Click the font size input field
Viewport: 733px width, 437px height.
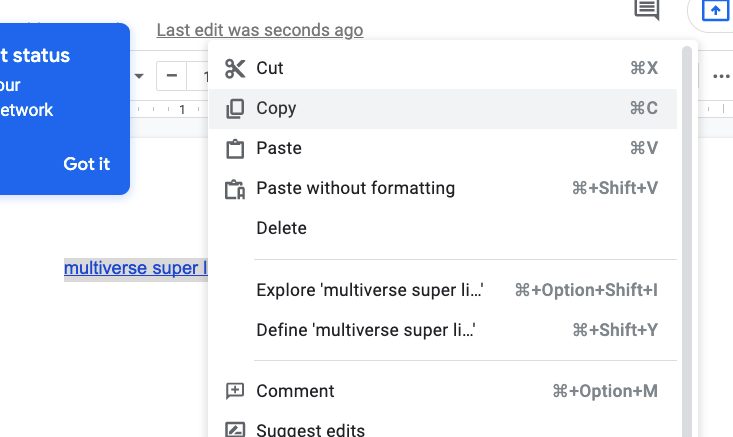(x=198, y=76)
